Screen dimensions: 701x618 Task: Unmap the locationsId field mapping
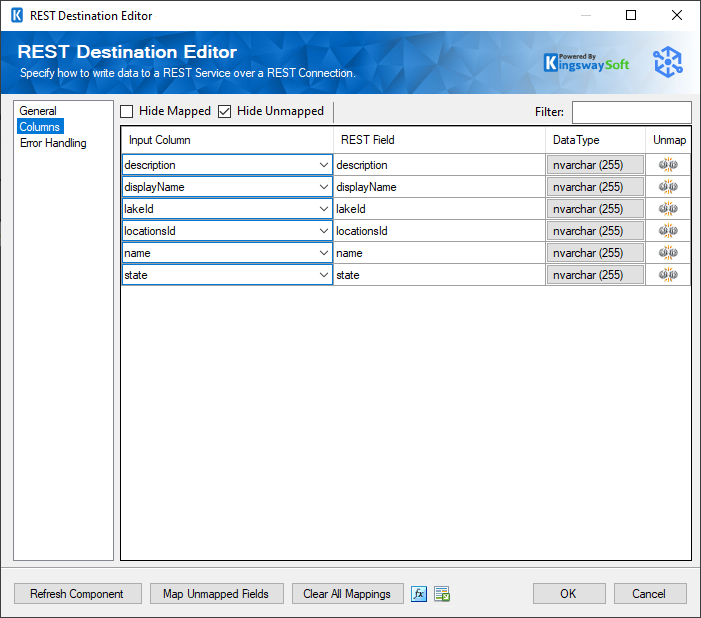pyautogui.click(x=668, y=231)
